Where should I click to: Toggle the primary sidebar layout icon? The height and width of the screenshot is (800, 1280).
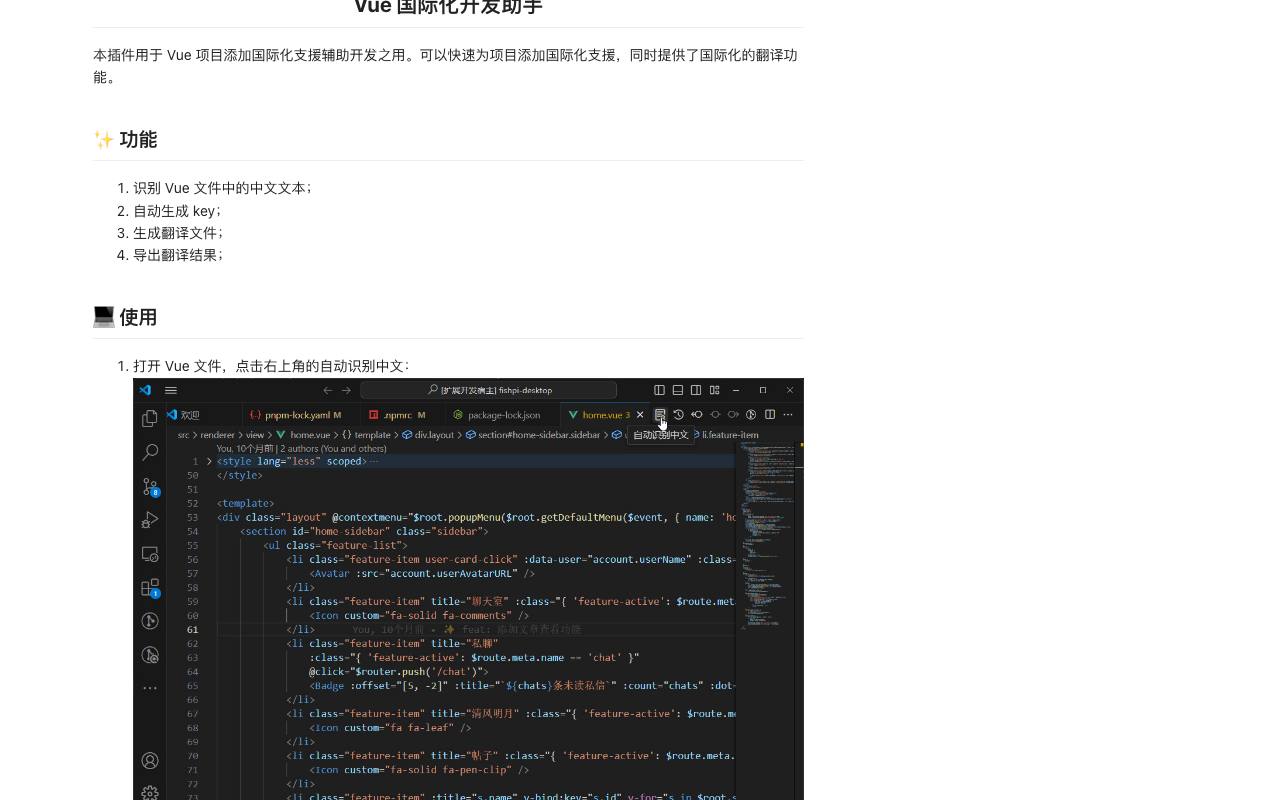click(x=659, y=390)
